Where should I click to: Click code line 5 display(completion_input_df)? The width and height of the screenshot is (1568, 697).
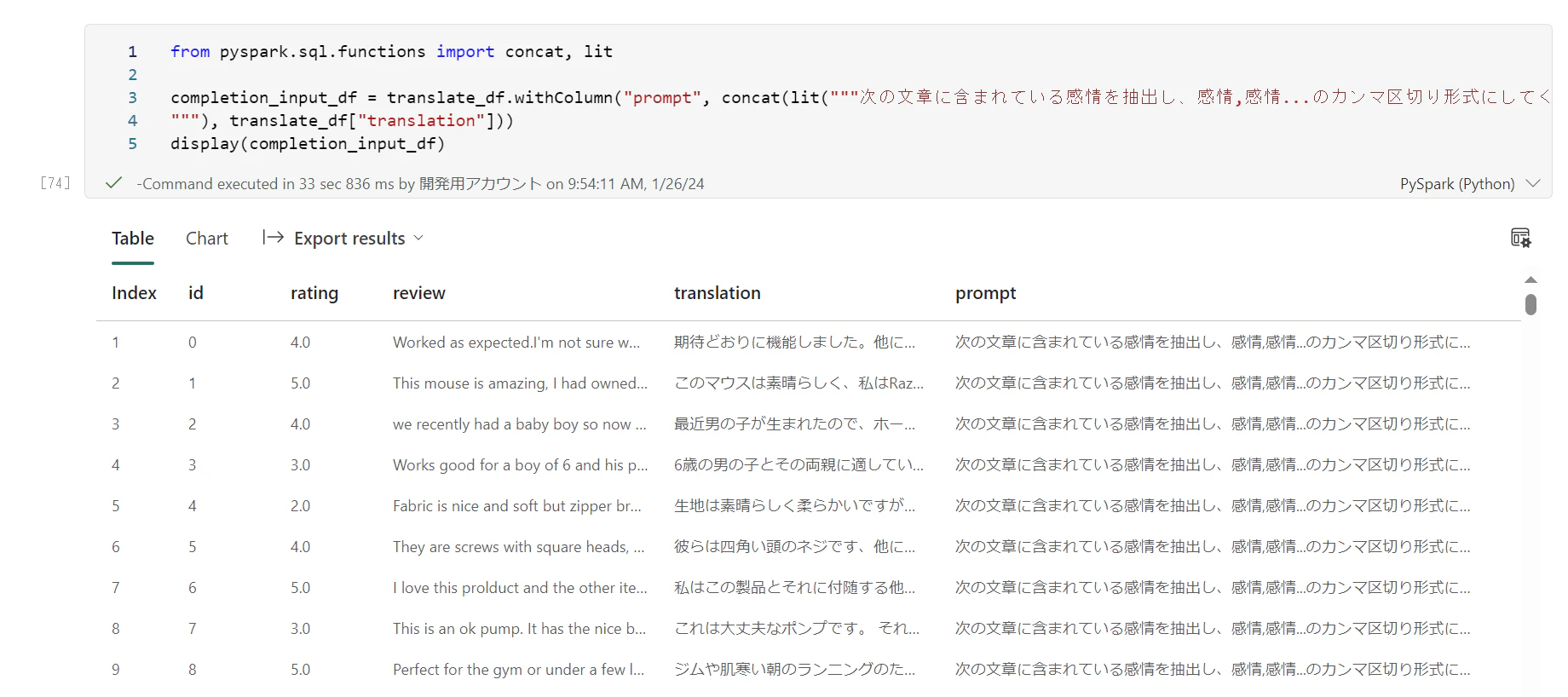coord(308,144)
